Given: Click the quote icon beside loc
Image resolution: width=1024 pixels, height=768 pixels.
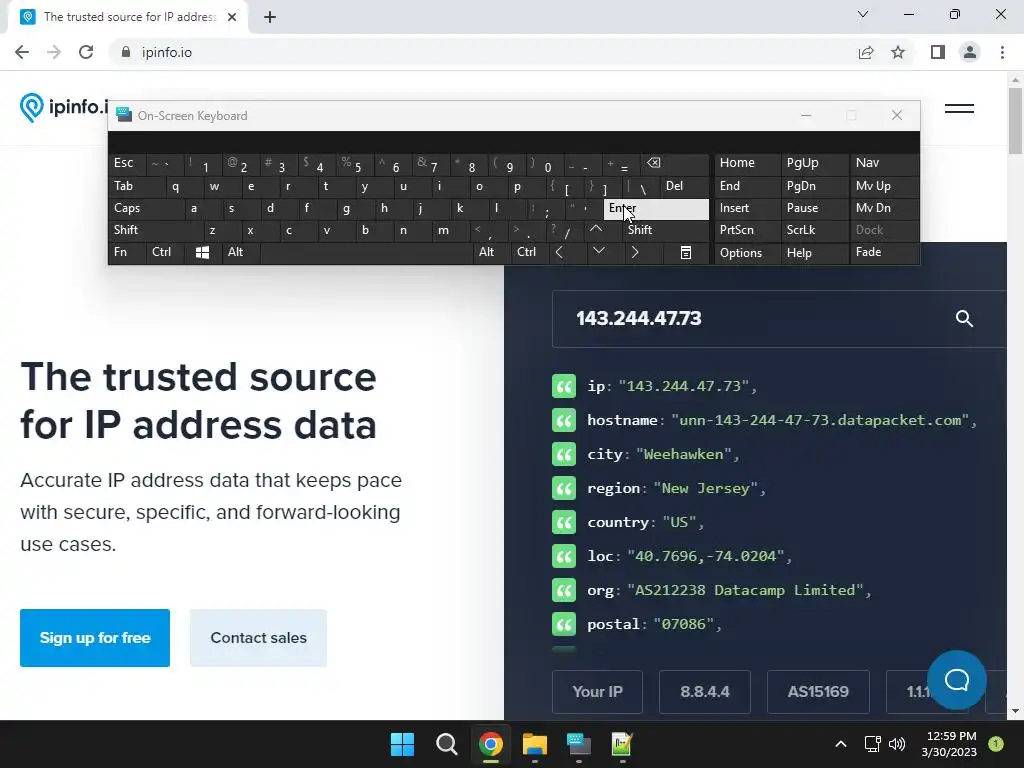Looking at the screenshot, I should 564,556.
